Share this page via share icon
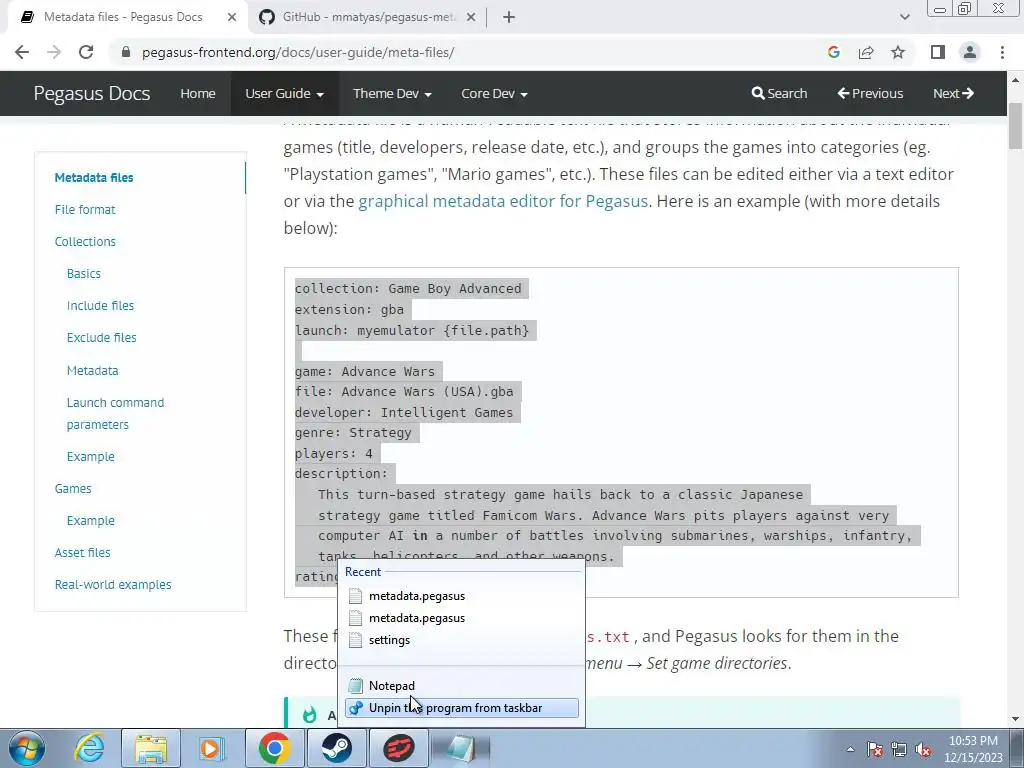 (866, 52)
